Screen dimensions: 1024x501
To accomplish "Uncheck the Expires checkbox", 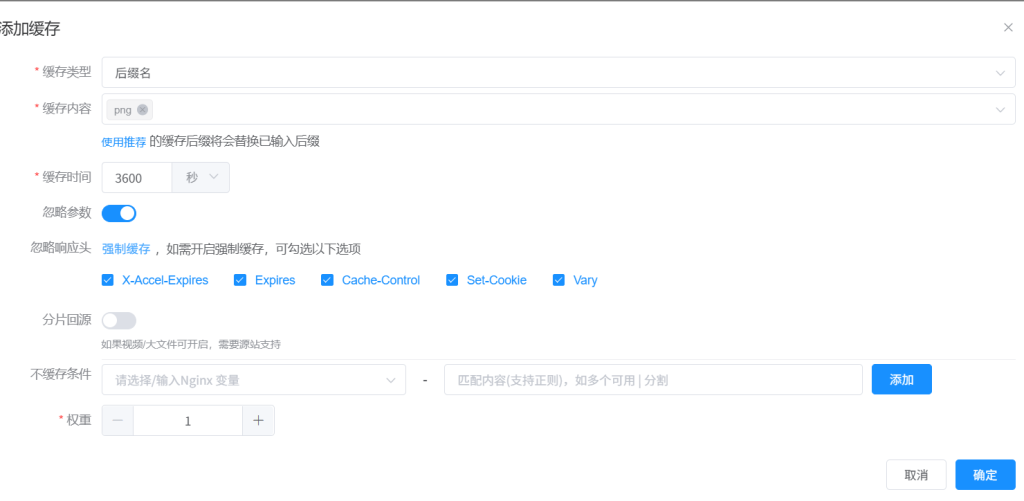I will (x=240, y=280).
